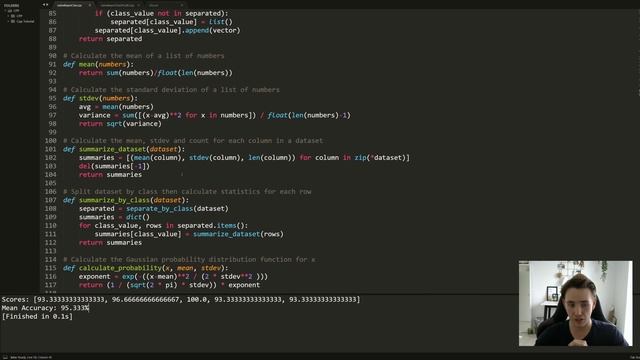This screenshot has height=360, width=640.
Task: Close the active first editor tab
Action: (x=90, y=5)
